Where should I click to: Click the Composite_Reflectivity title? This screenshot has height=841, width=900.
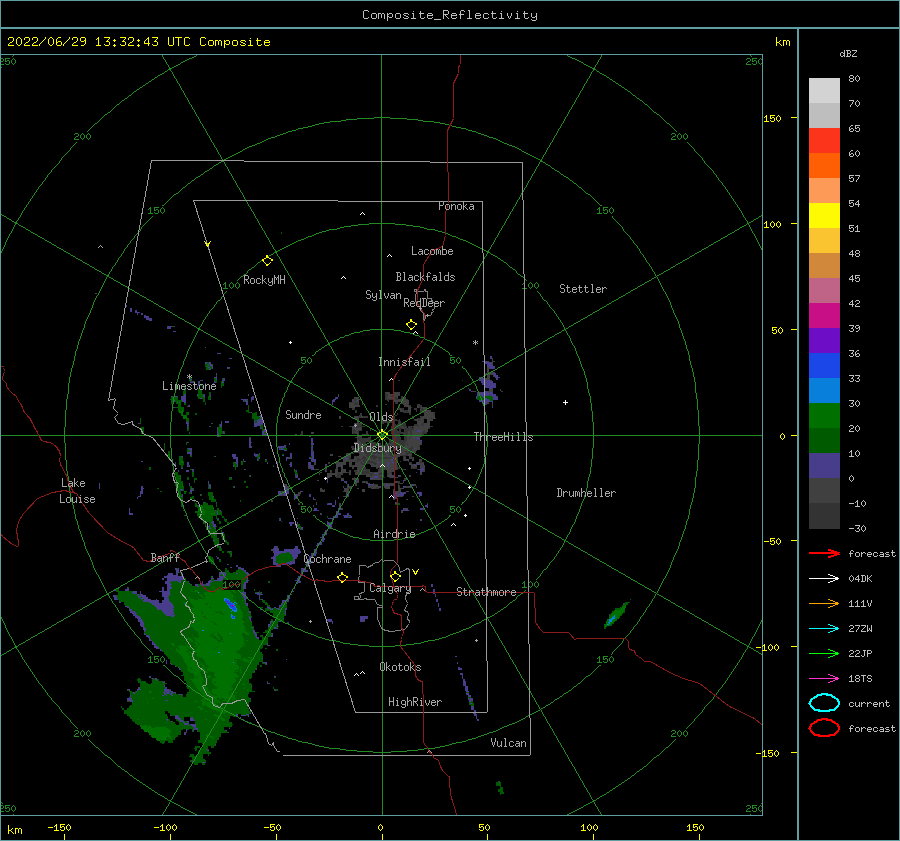click(x=449, y=15)
